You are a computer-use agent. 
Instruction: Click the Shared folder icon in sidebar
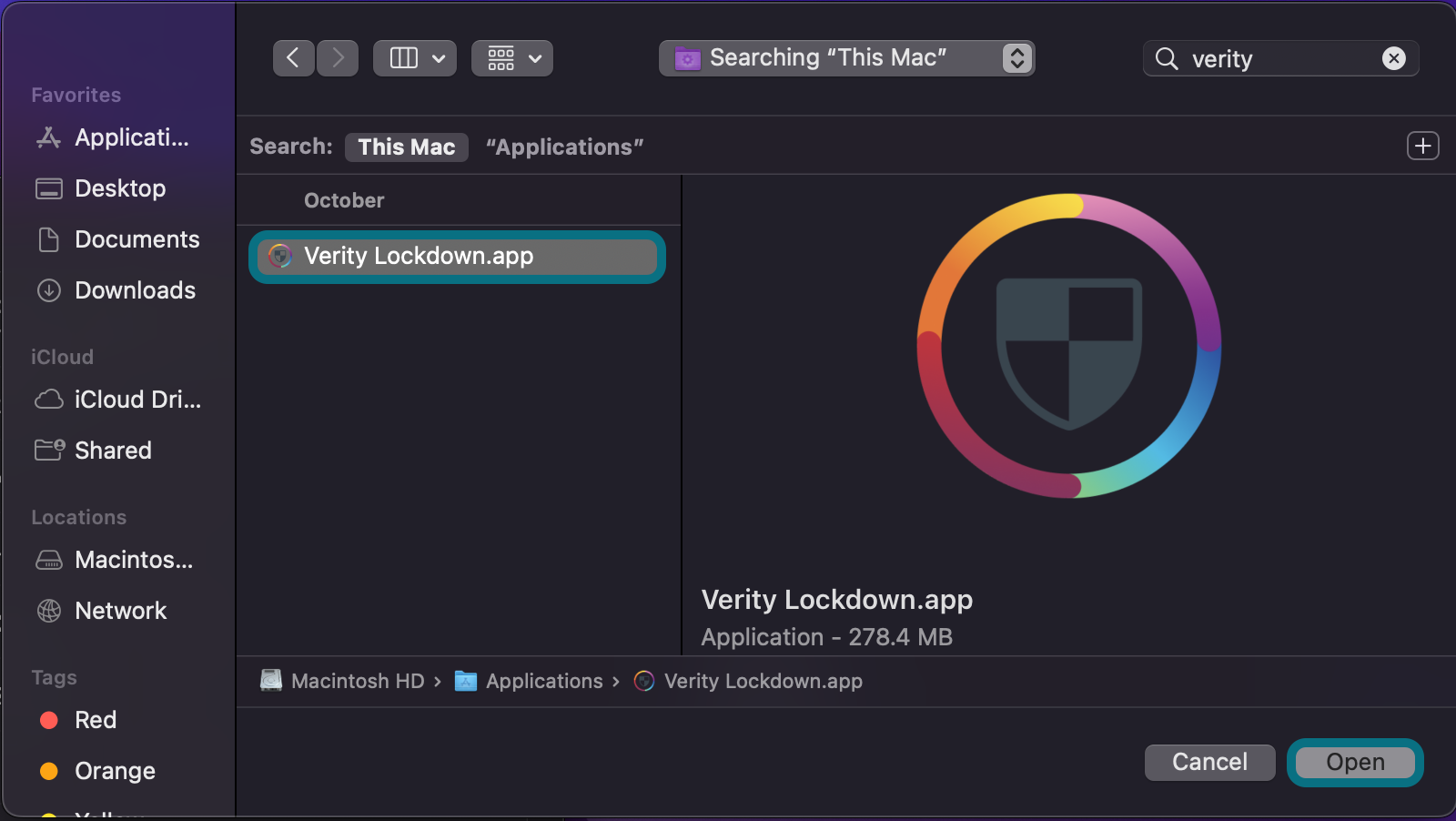pyautogui.click(x=49, y=450)
